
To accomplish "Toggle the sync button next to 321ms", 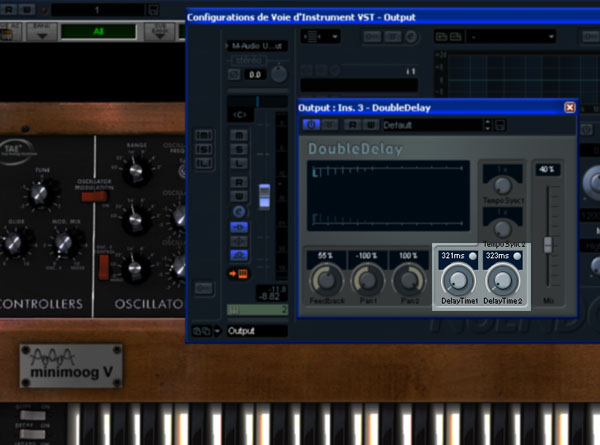I will click(473, 256).
